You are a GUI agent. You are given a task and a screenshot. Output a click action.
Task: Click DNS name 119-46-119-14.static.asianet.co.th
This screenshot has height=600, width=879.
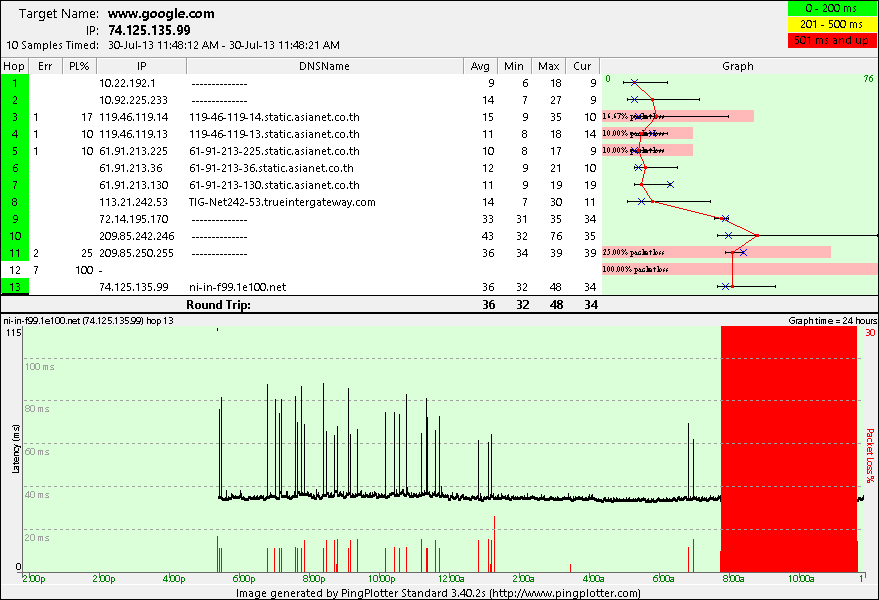[x=274, y=117]
